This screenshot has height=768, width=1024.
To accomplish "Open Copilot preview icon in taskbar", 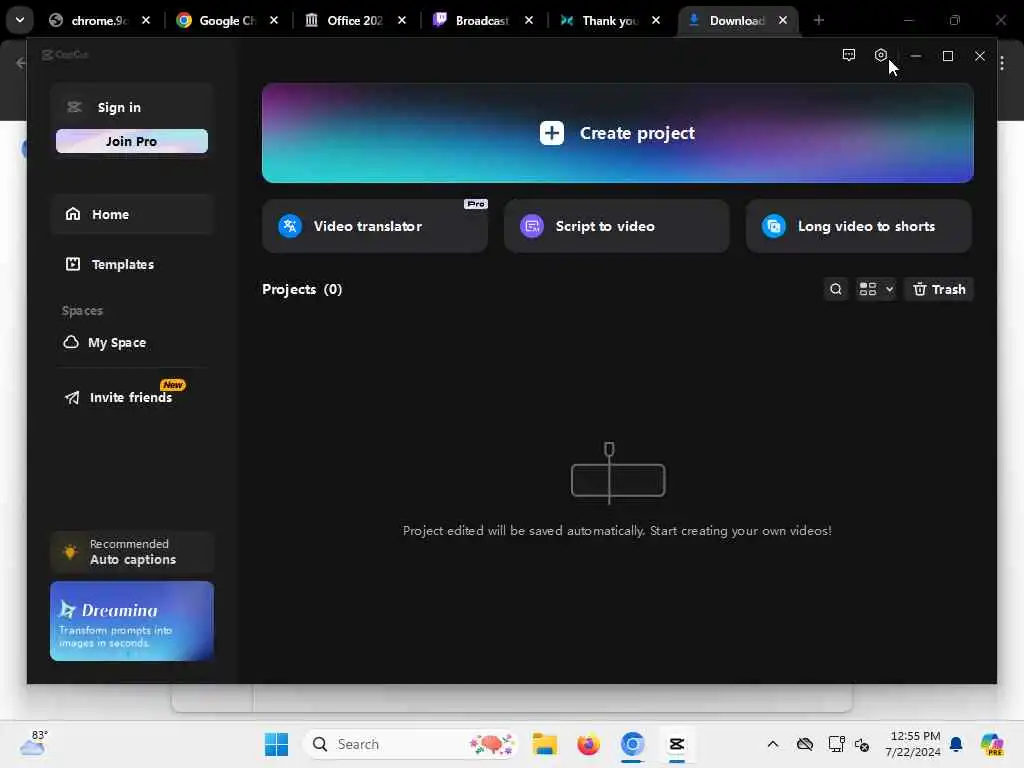I will 991,744.
